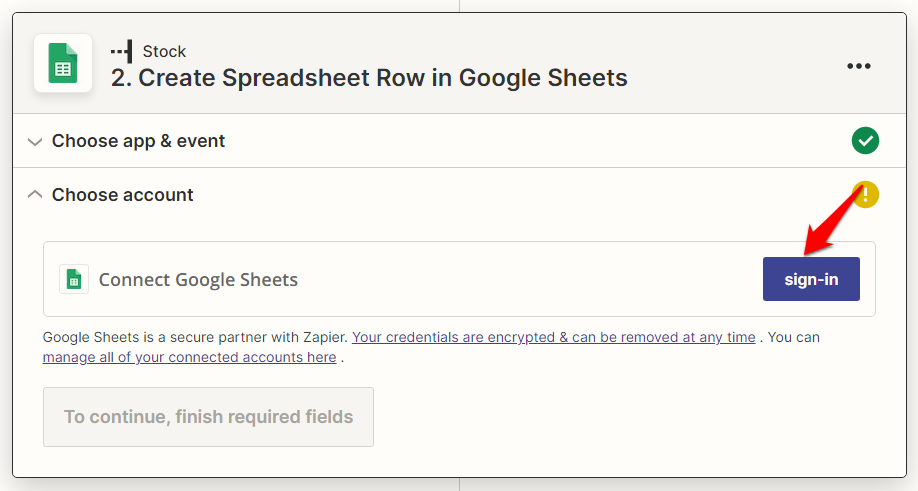Click the action step icon beside Stock

(122, 51)
